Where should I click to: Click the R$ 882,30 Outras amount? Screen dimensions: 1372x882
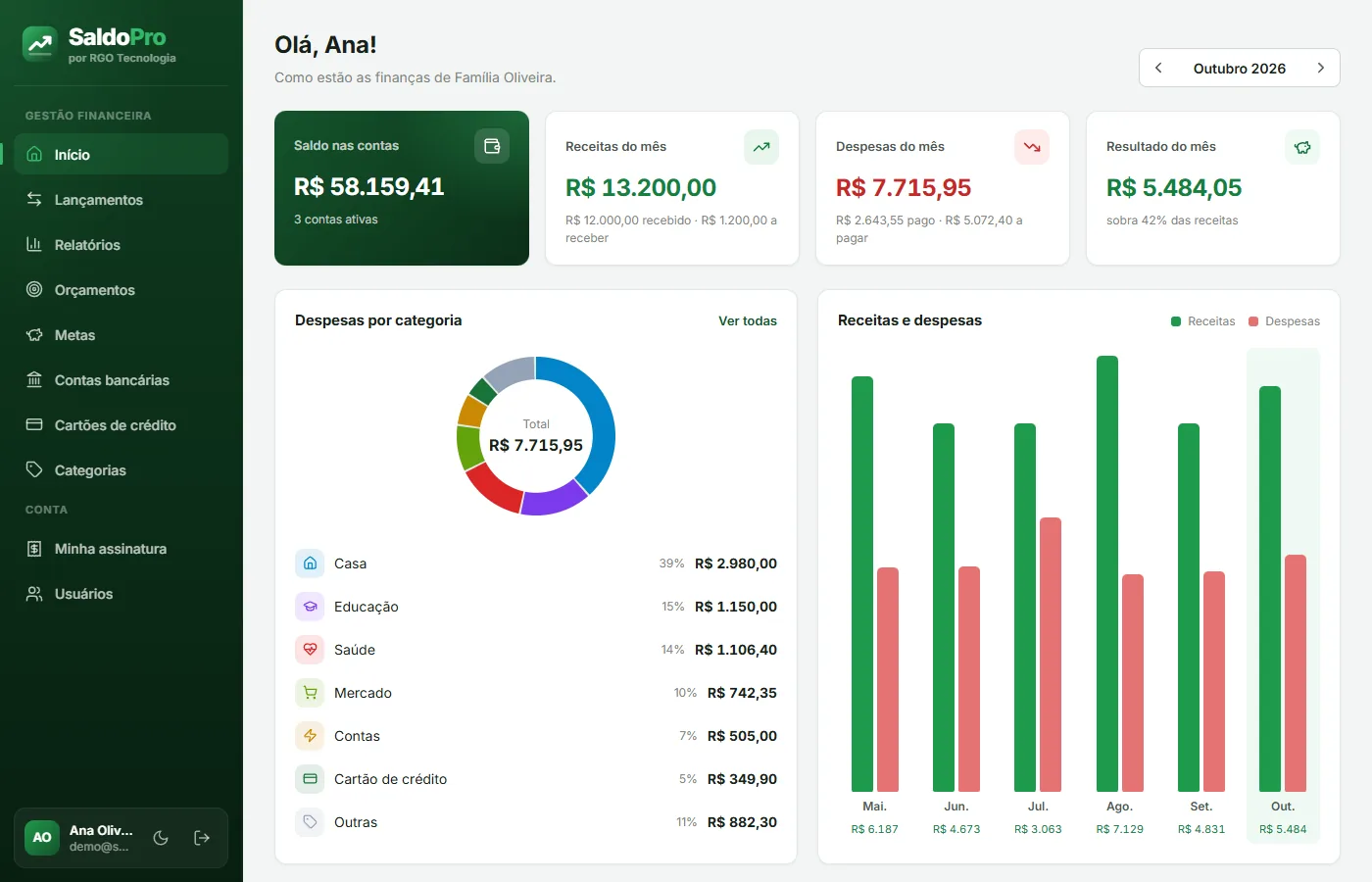[742, 822]
